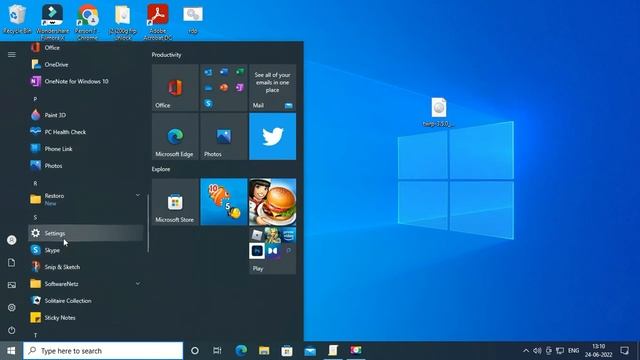This screenshot has width=640, height=360.
Task: Click the ENG language indicator
Action: (573, 351)
